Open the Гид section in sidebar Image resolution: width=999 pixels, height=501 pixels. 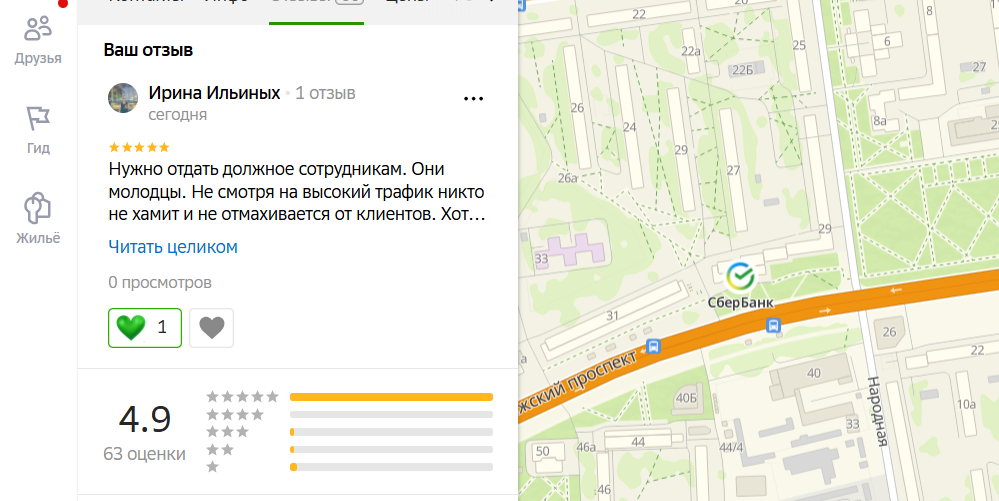click(x=38, y=131)
